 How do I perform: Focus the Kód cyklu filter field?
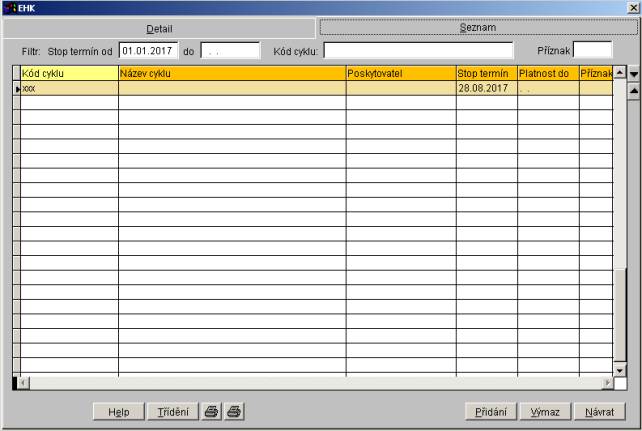(417, 50)
